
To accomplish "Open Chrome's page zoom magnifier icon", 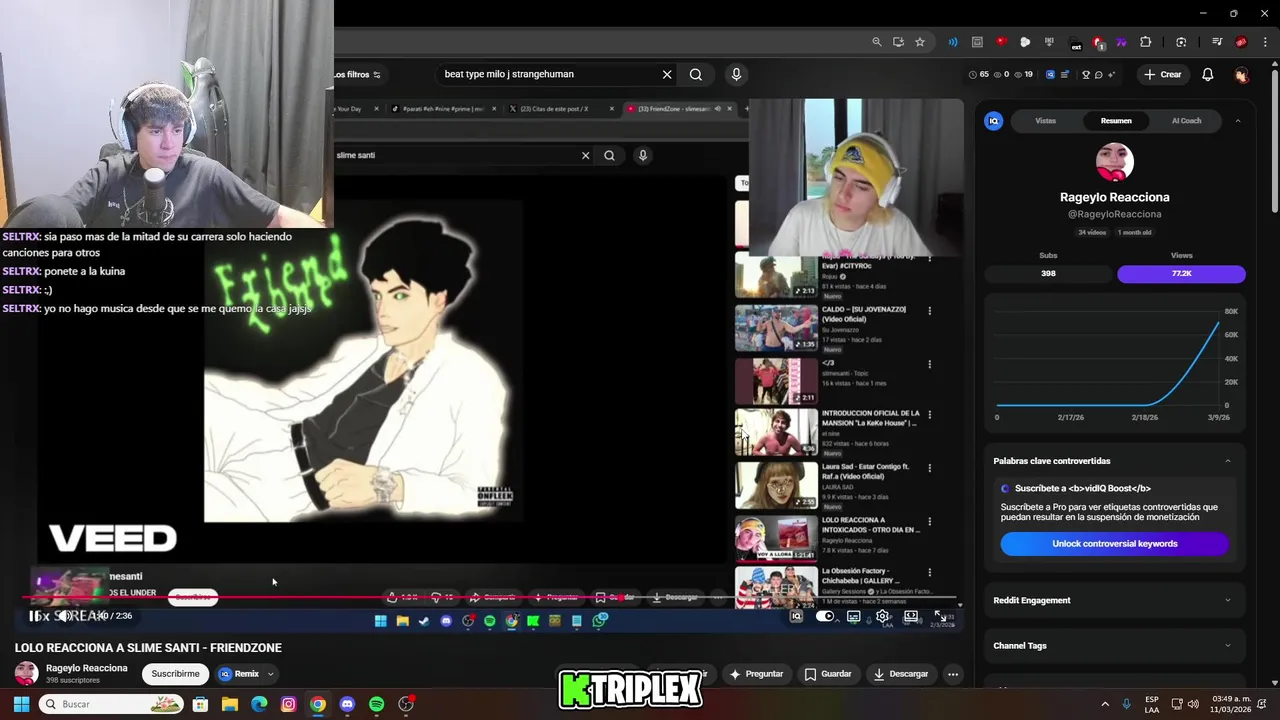I will [877, 42].
